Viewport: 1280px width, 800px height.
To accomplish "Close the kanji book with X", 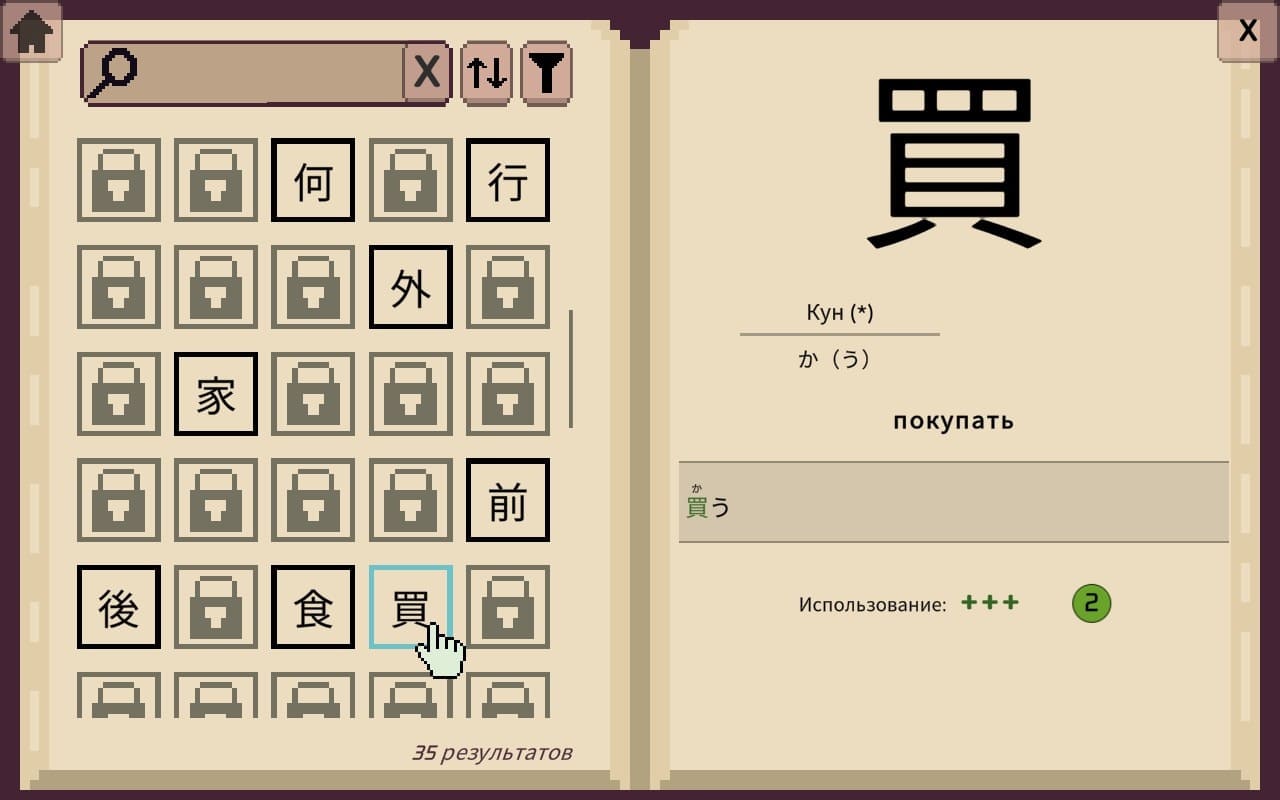I will click(x=1248, y=31).
